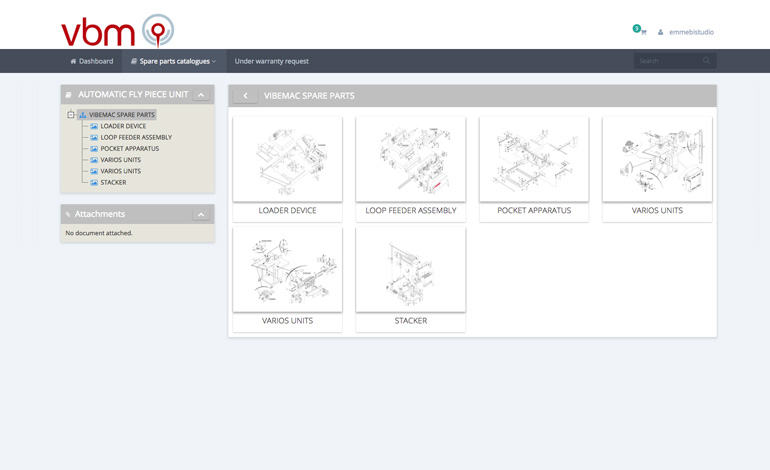This screenshot has height=470, width=770.
Task: Click the cart item count badge
Action: click(x=636, y=28)
